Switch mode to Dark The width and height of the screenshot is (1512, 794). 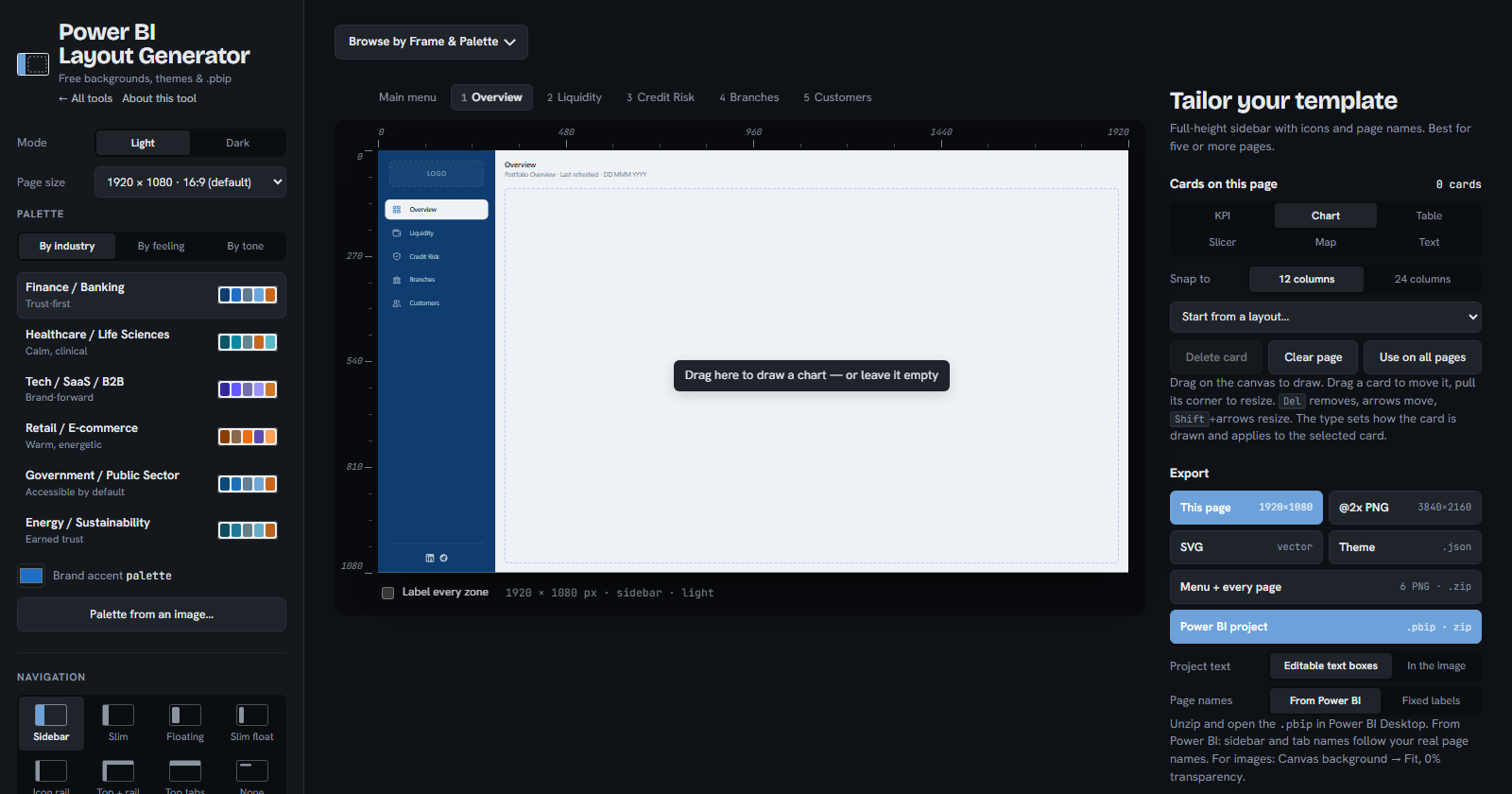coord(237,143)
